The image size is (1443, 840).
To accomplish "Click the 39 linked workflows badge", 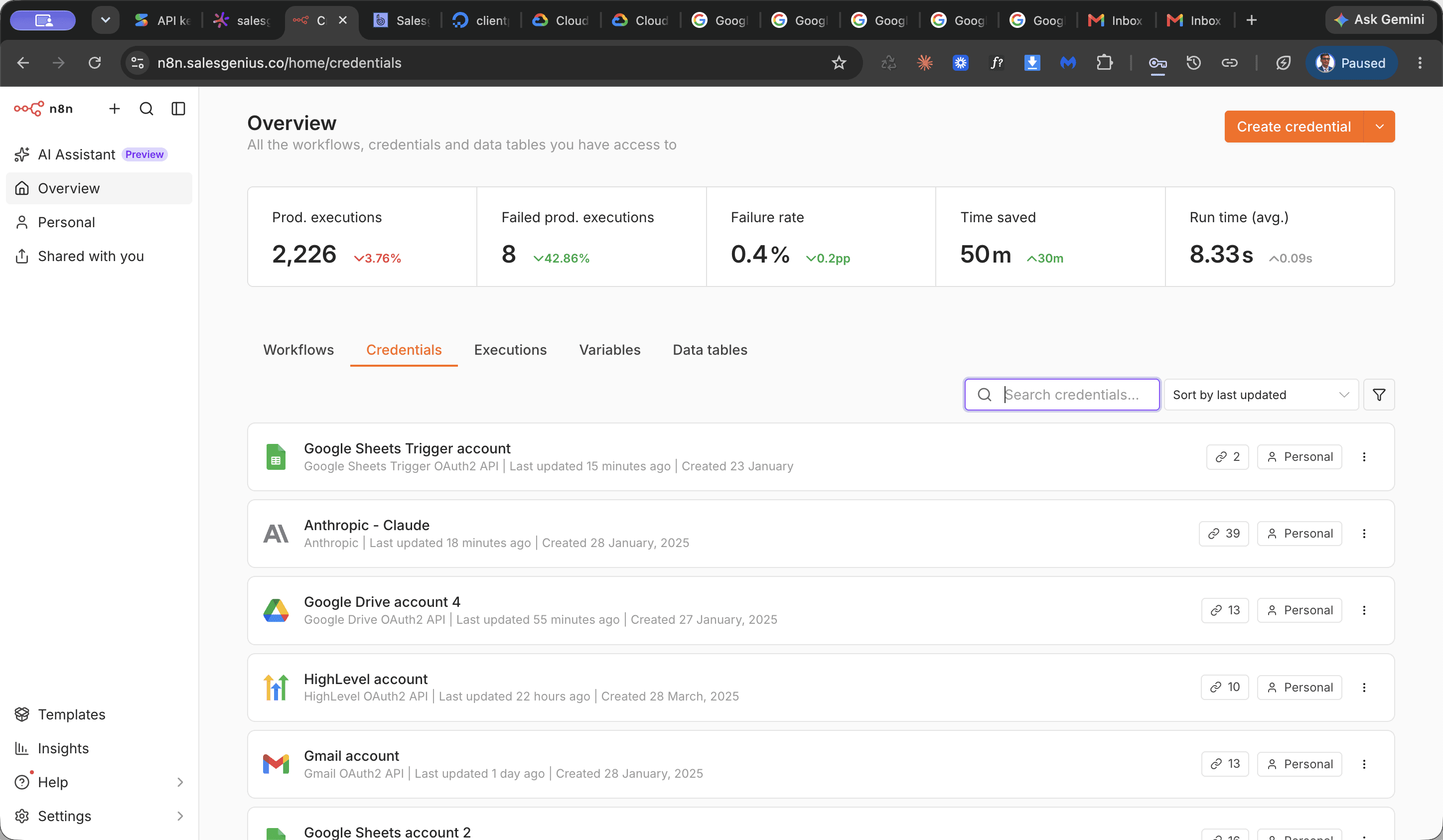I will point(1224,534).
